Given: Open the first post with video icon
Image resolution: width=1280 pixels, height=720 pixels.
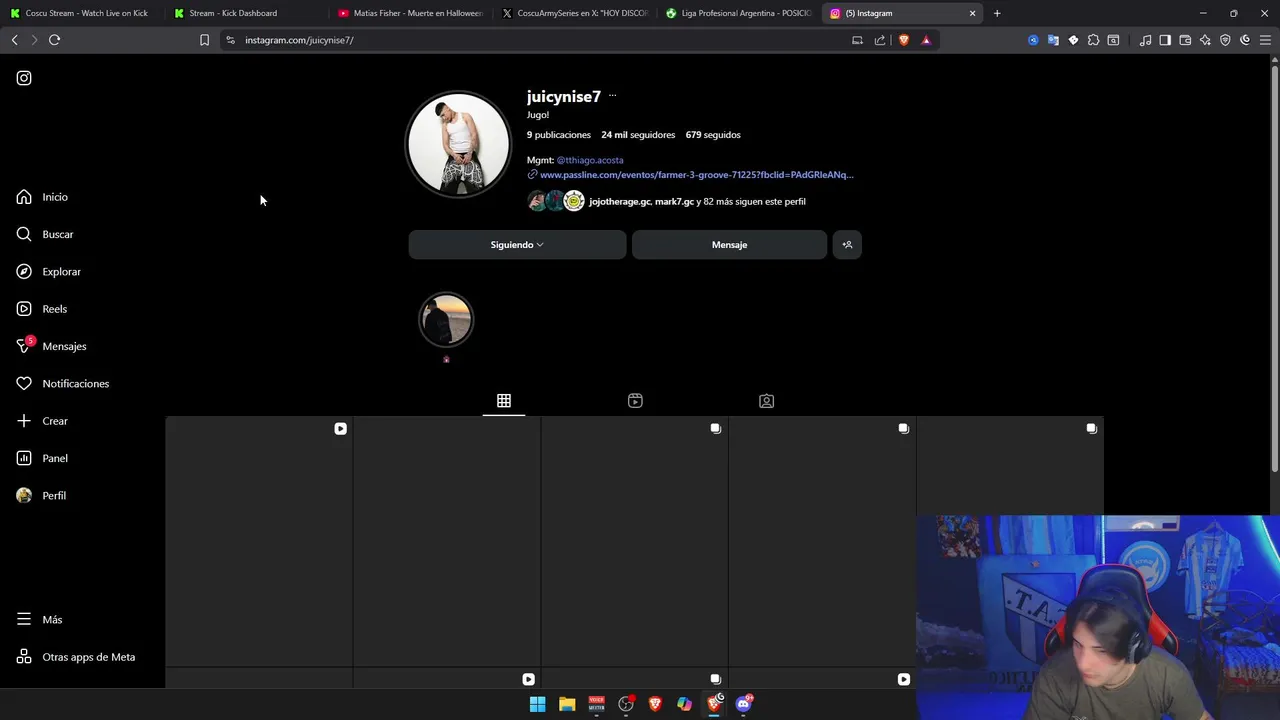Looking at the screenshot, I should [x=258, y=542].
